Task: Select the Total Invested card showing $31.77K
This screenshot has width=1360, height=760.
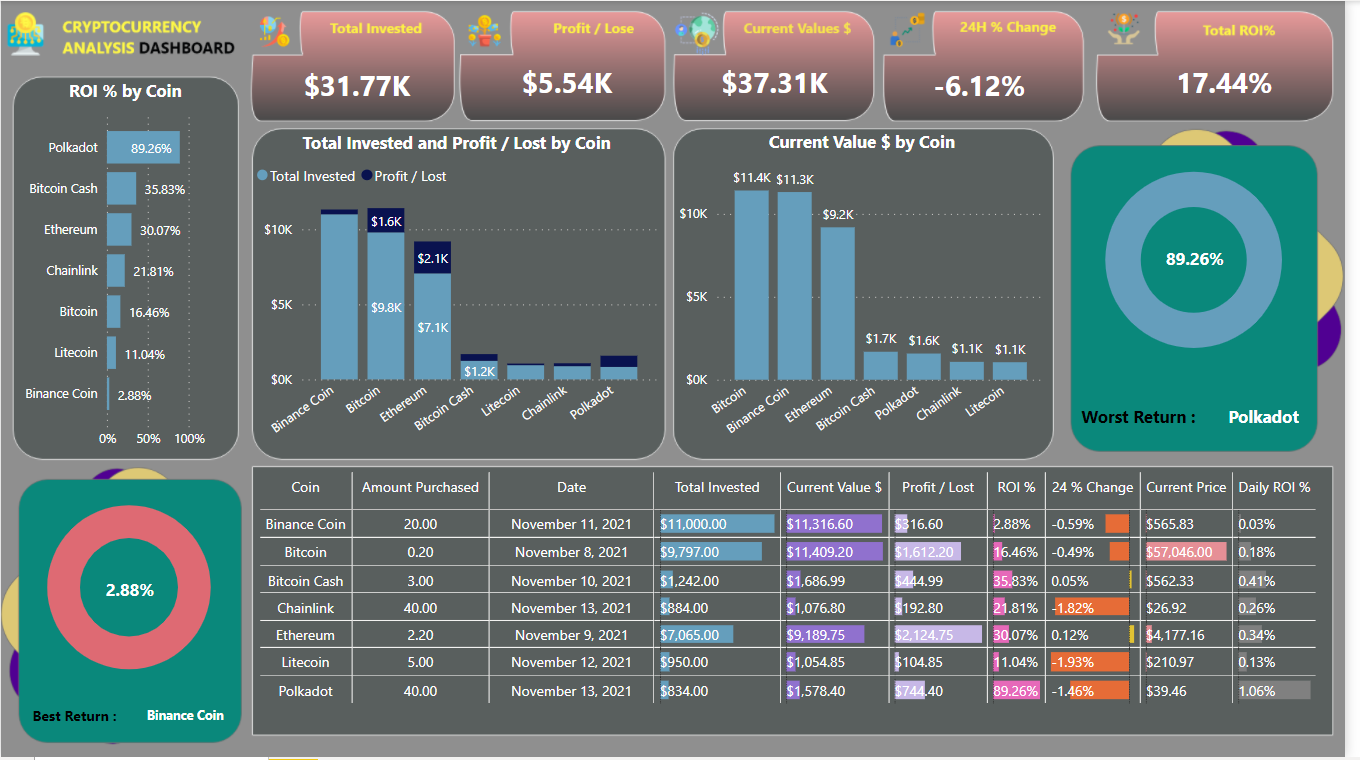Action: pos(352,66)
